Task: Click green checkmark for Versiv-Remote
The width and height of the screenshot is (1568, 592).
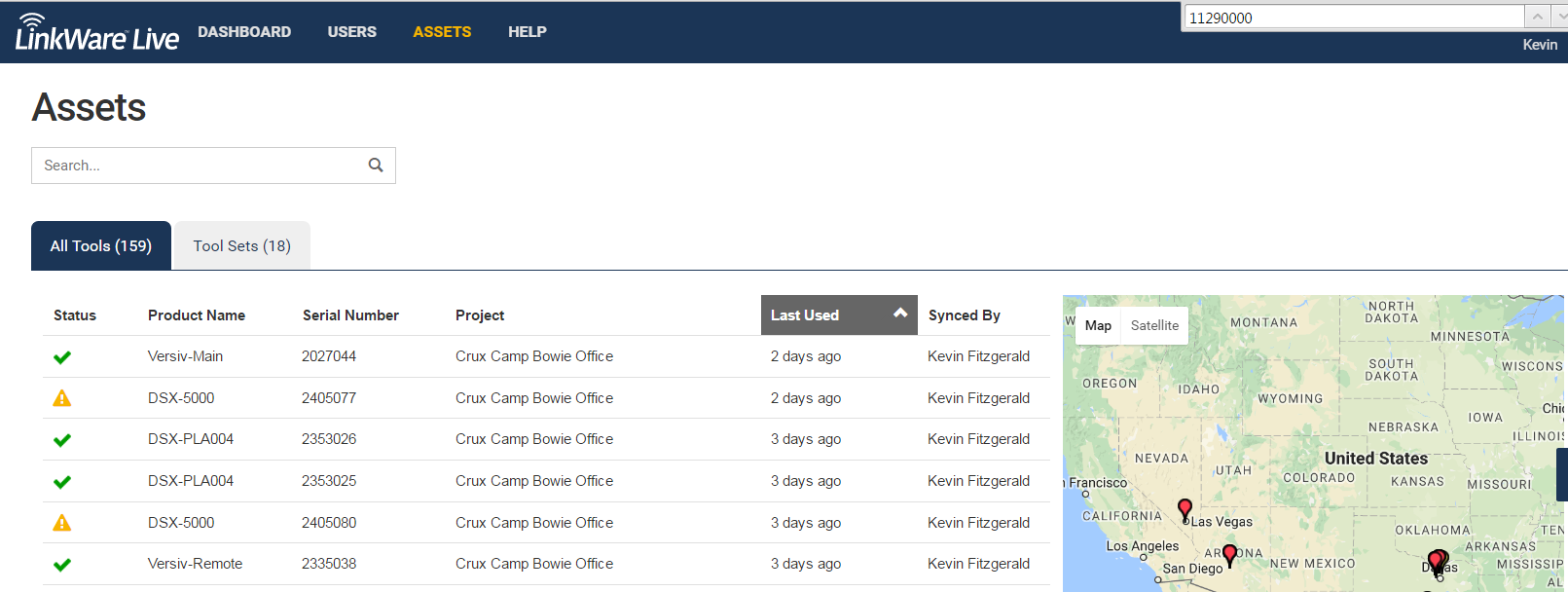Action: click(62, 565)
